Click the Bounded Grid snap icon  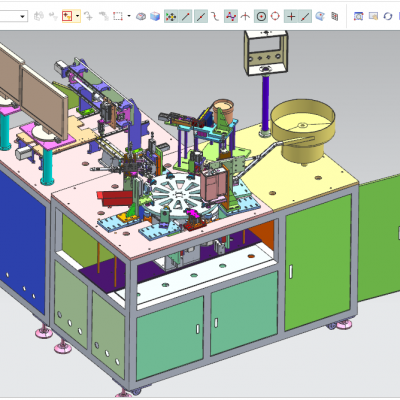[335, 16]
